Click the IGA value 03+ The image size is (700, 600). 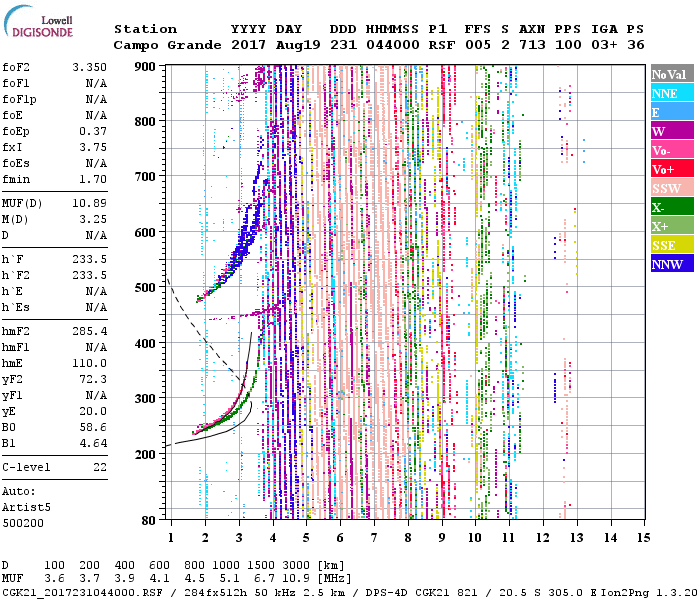click(x=604, y=45)
